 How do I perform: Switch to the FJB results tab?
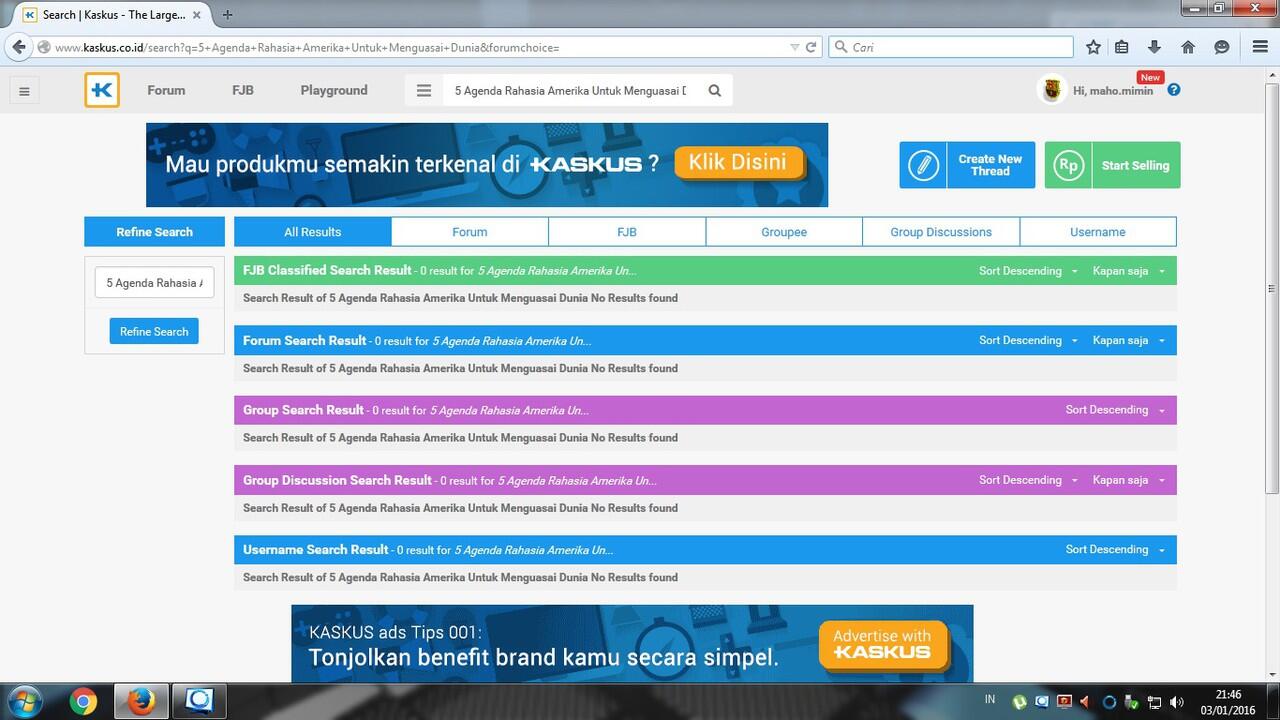coord(627,232)
